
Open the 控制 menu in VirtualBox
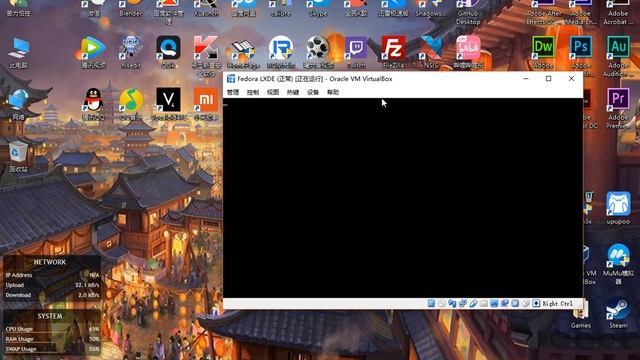point(253,92)
